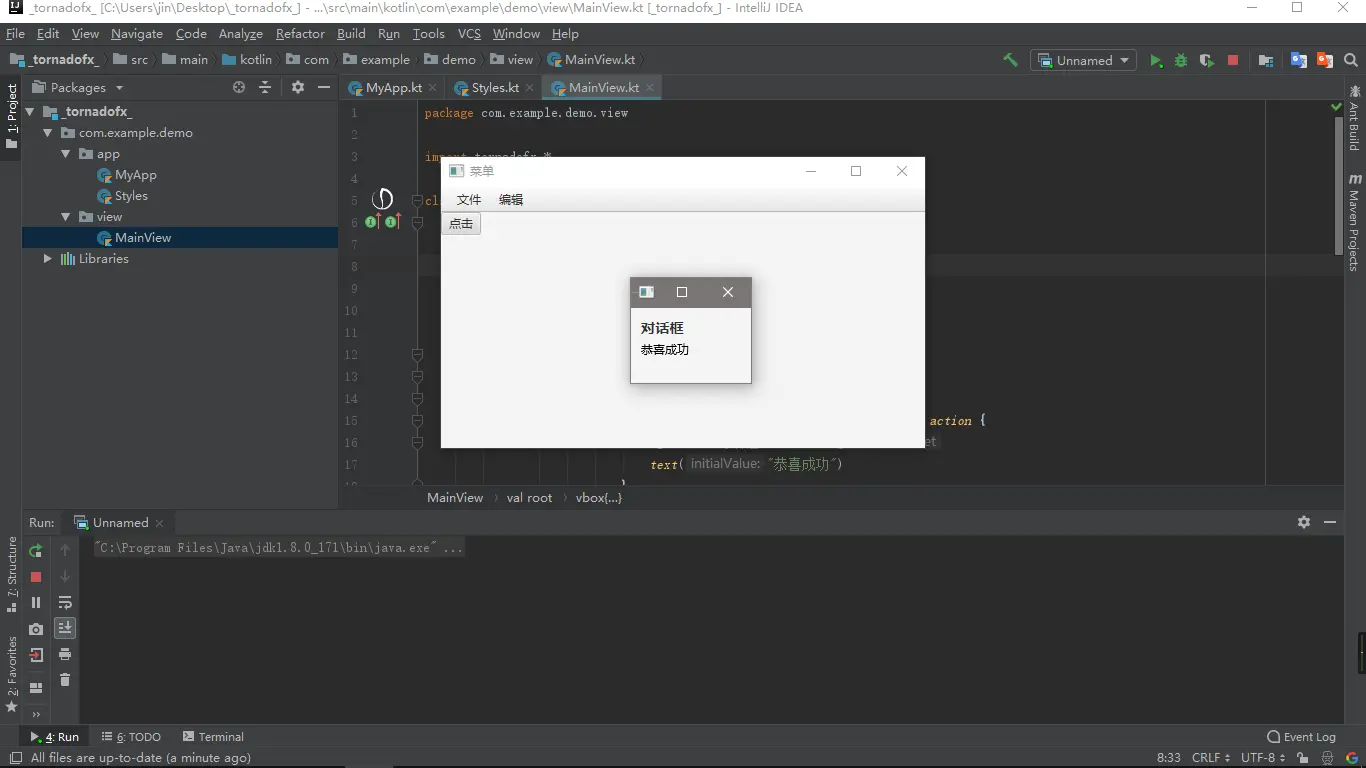Click the Restore Layout icon in Run panel
This screenshot has height=768, width=1366.
[x=36, y=688]
